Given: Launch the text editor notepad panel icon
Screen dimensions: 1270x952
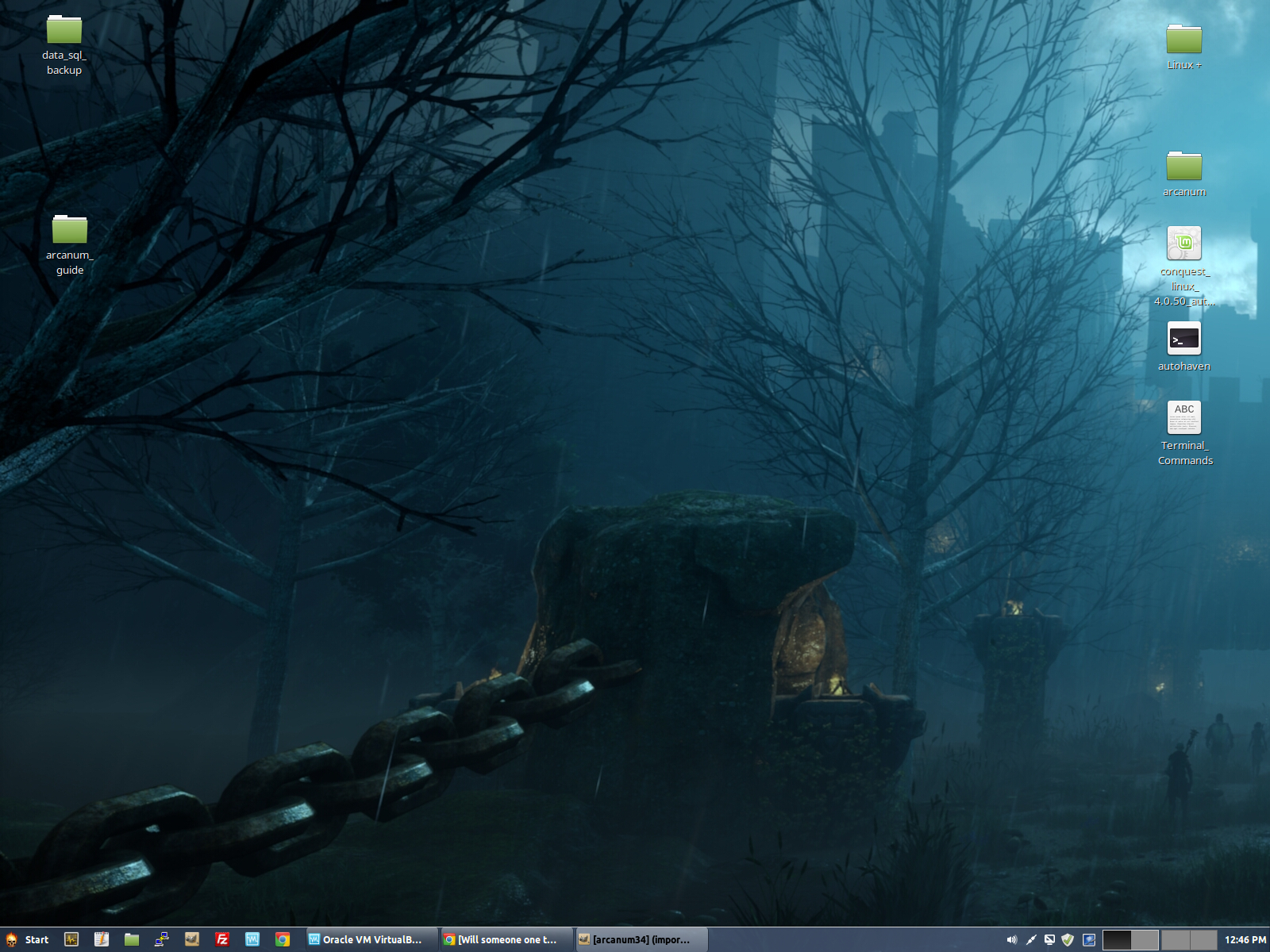Looking at the screenshot, I should coord(102,939).
